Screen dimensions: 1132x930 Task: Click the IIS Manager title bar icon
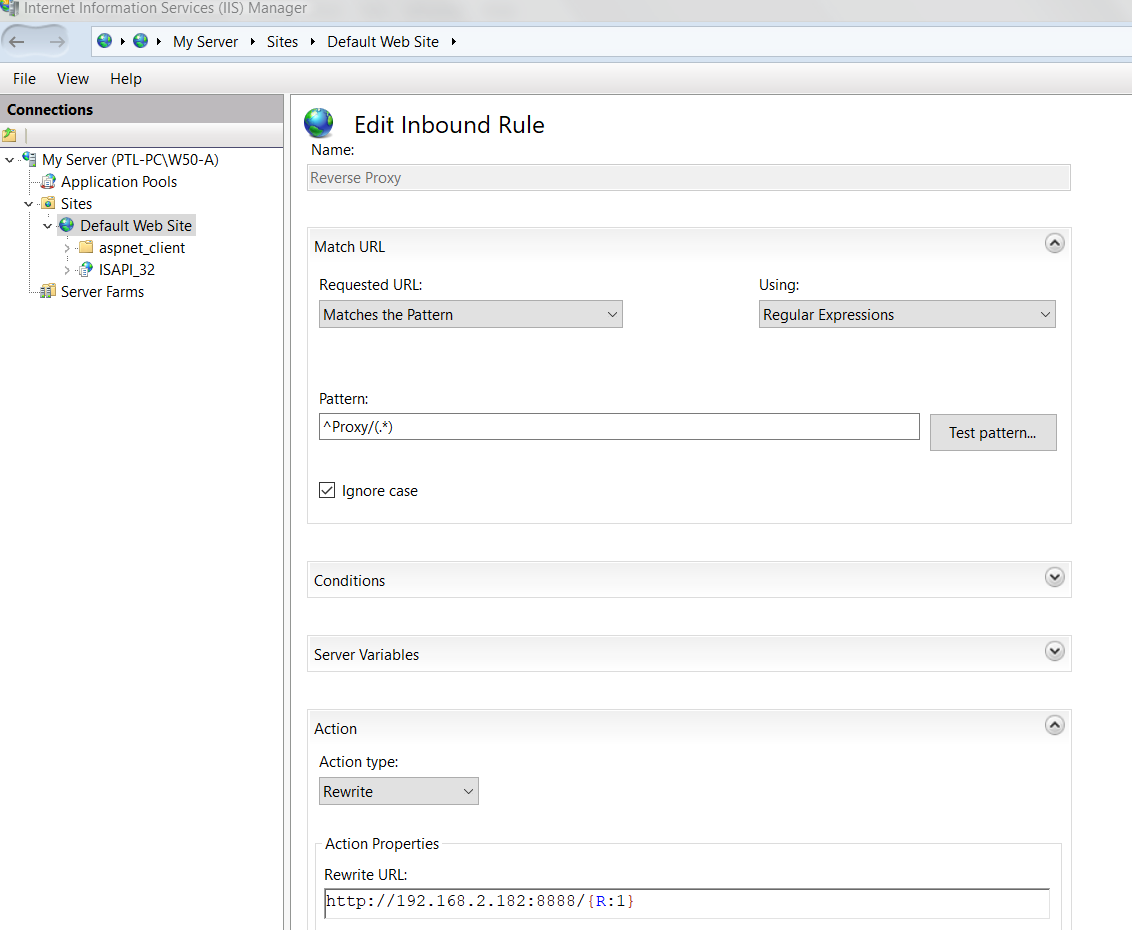[x=9, y=8]
